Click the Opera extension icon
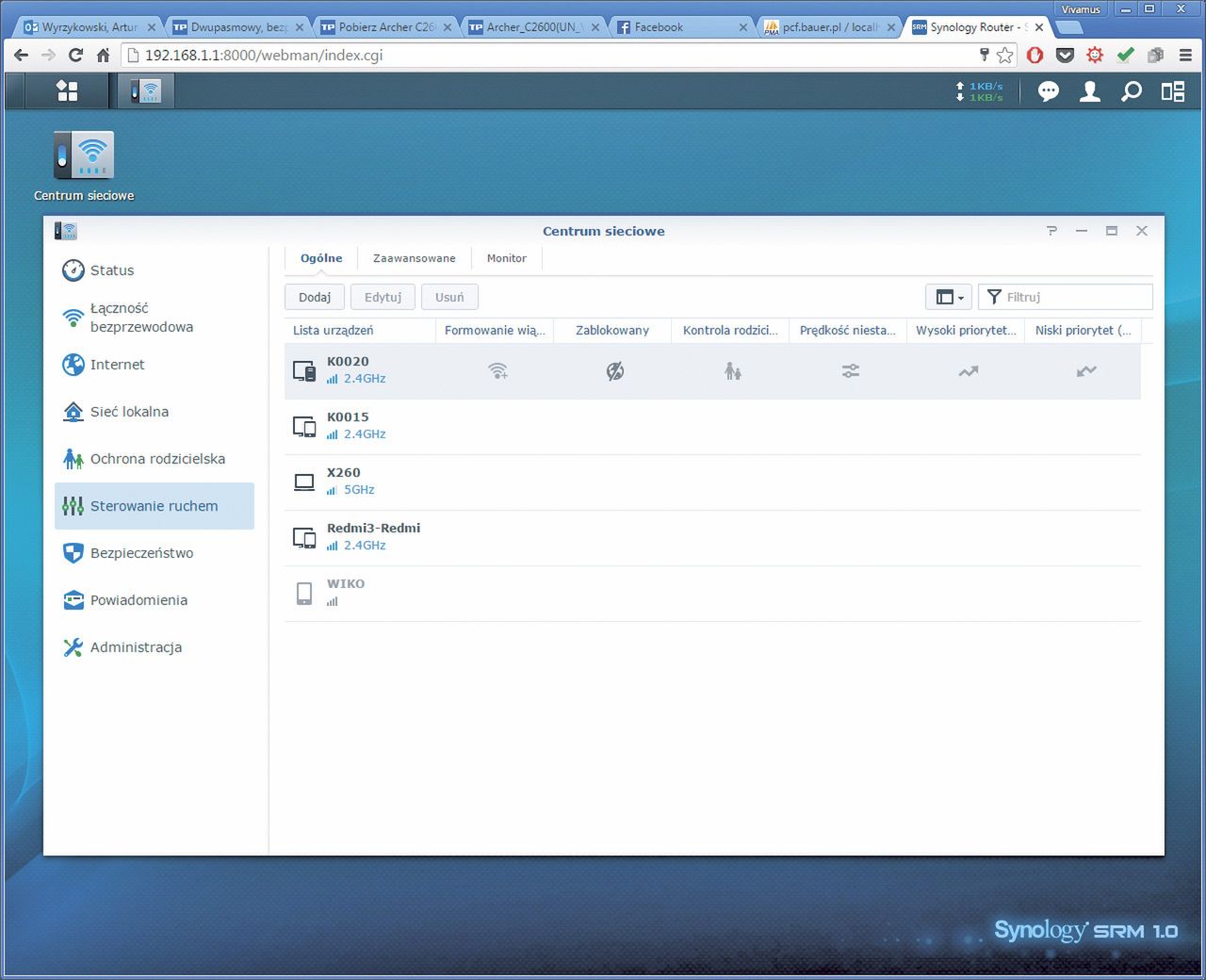This screenshot has height=980, width=1206. (x=1035, y=56)
